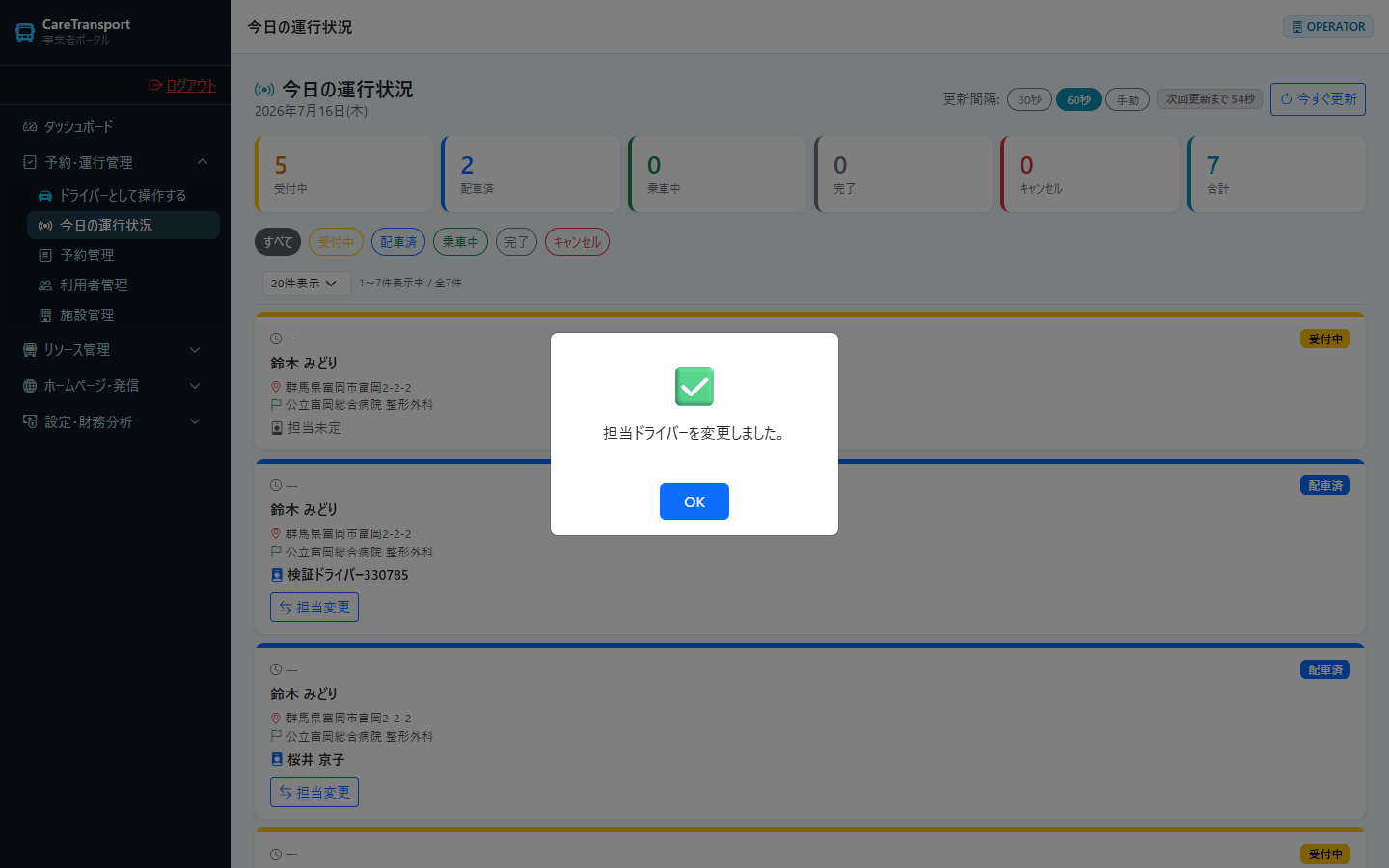Screen dimensions: 1389x868
Task: Click the settings icon beside 設定・財務分析
Action: click(x=30, y=421)
